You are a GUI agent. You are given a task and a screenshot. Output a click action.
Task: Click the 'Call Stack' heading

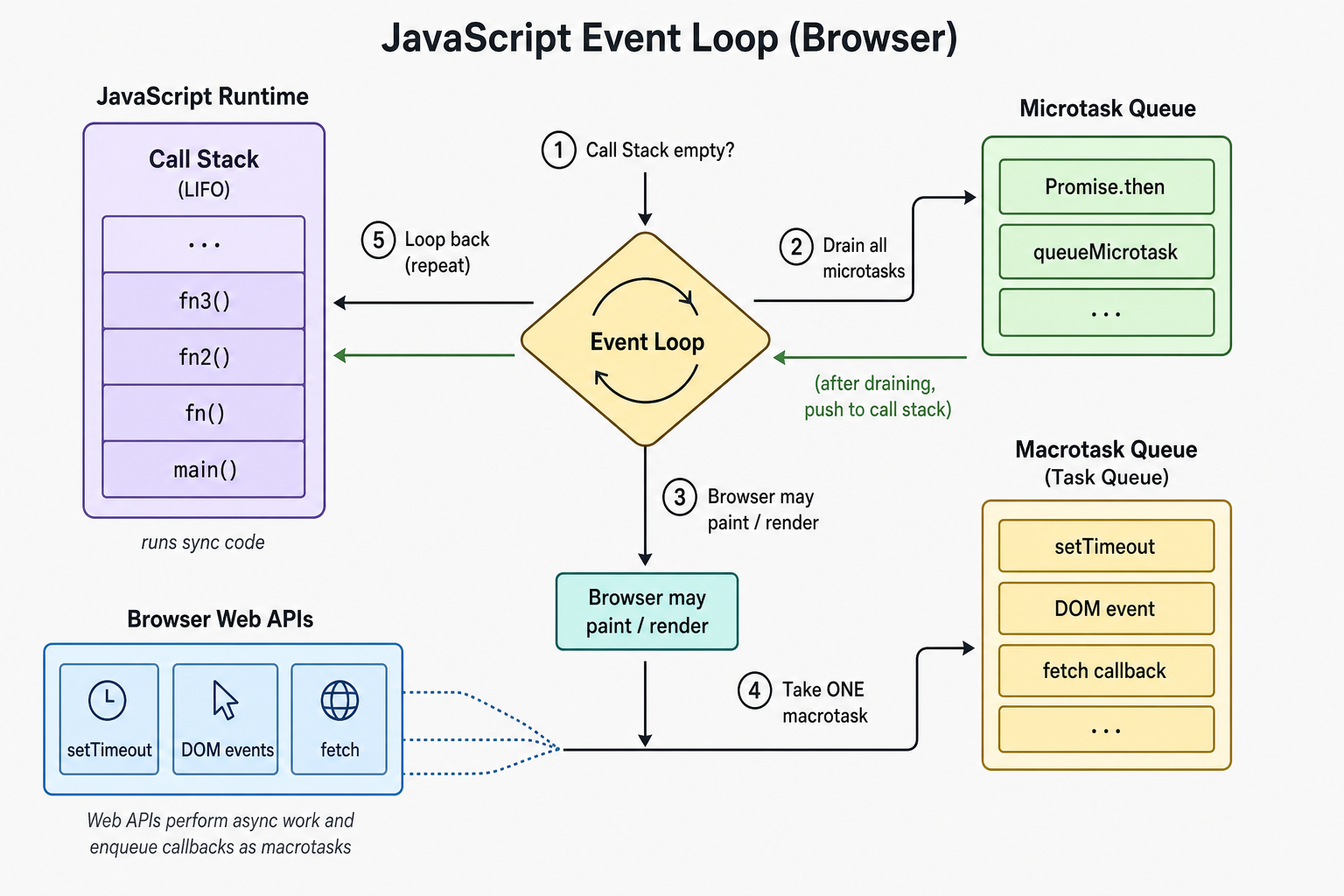[x=204, y=159]
